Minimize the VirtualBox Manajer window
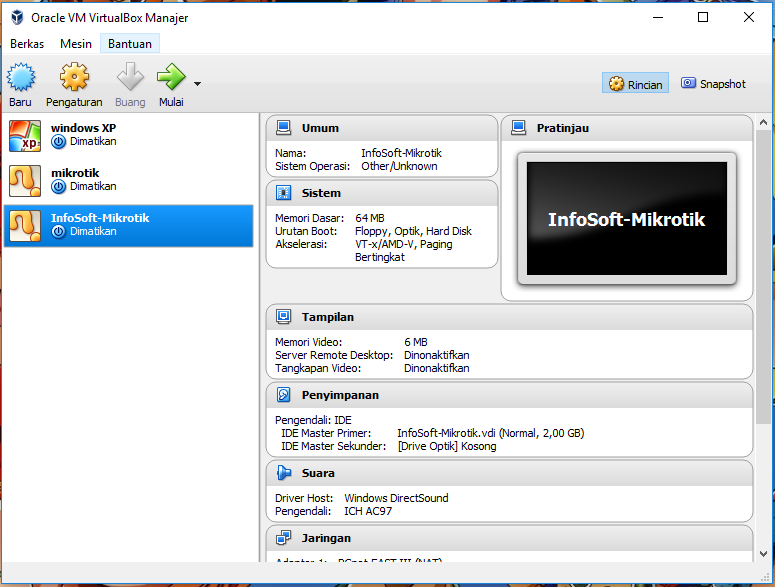 click(x=657, y=17)
